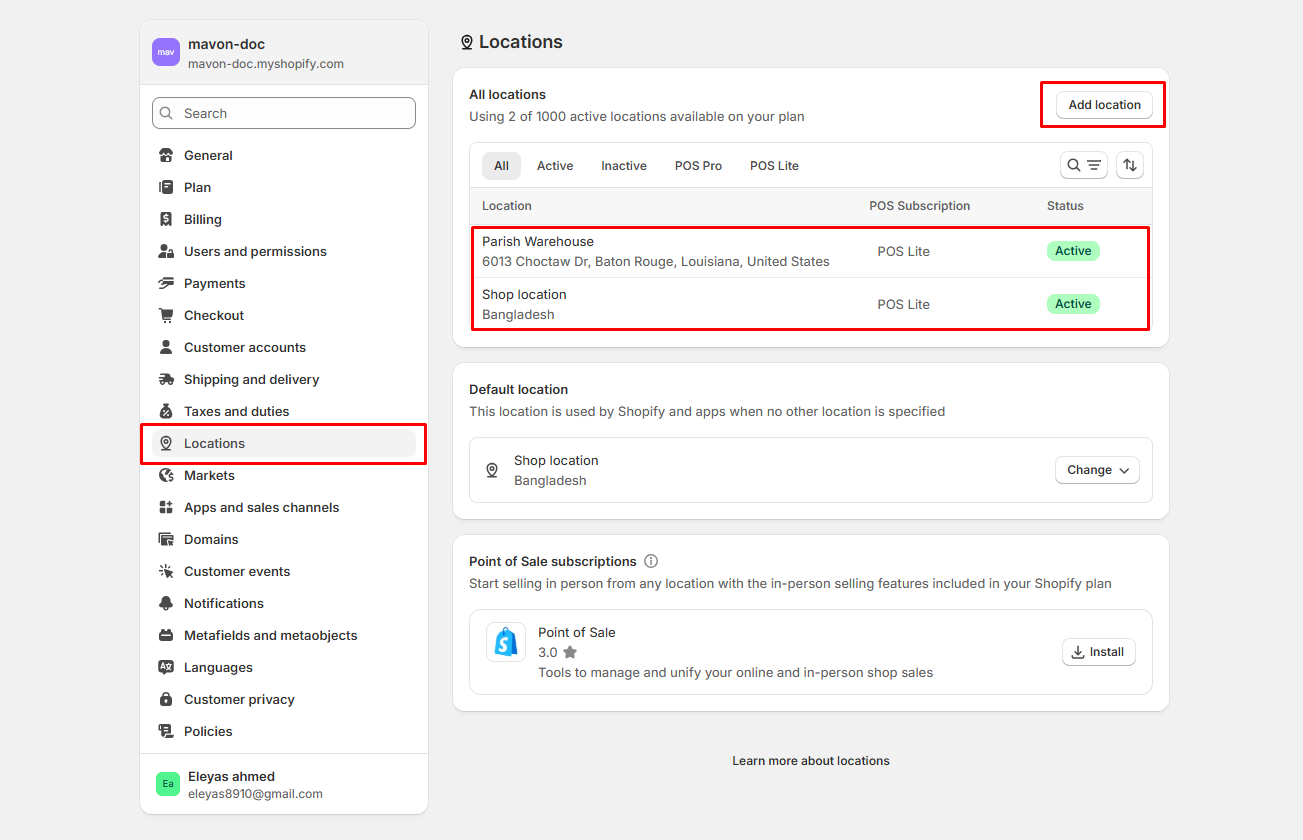Open the Parish Warehouse location row

tap(655, 251)
